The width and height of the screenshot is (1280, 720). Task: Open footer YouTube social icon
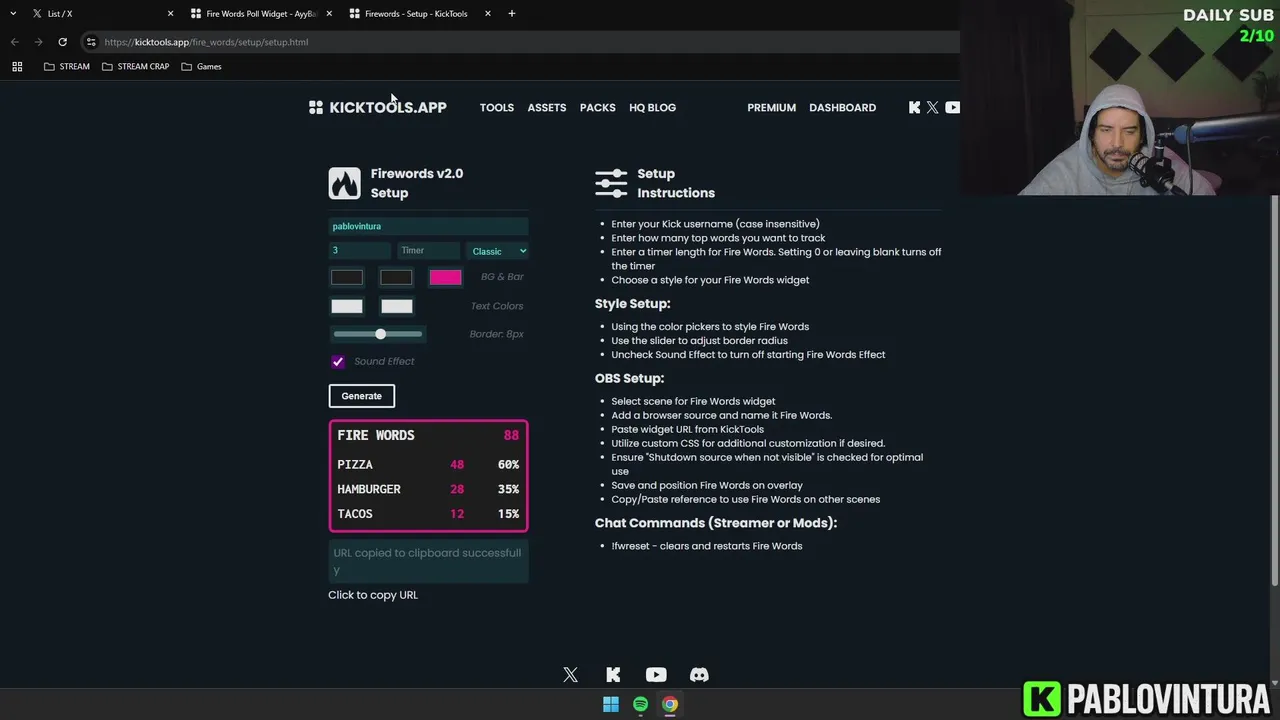(656, 675)
